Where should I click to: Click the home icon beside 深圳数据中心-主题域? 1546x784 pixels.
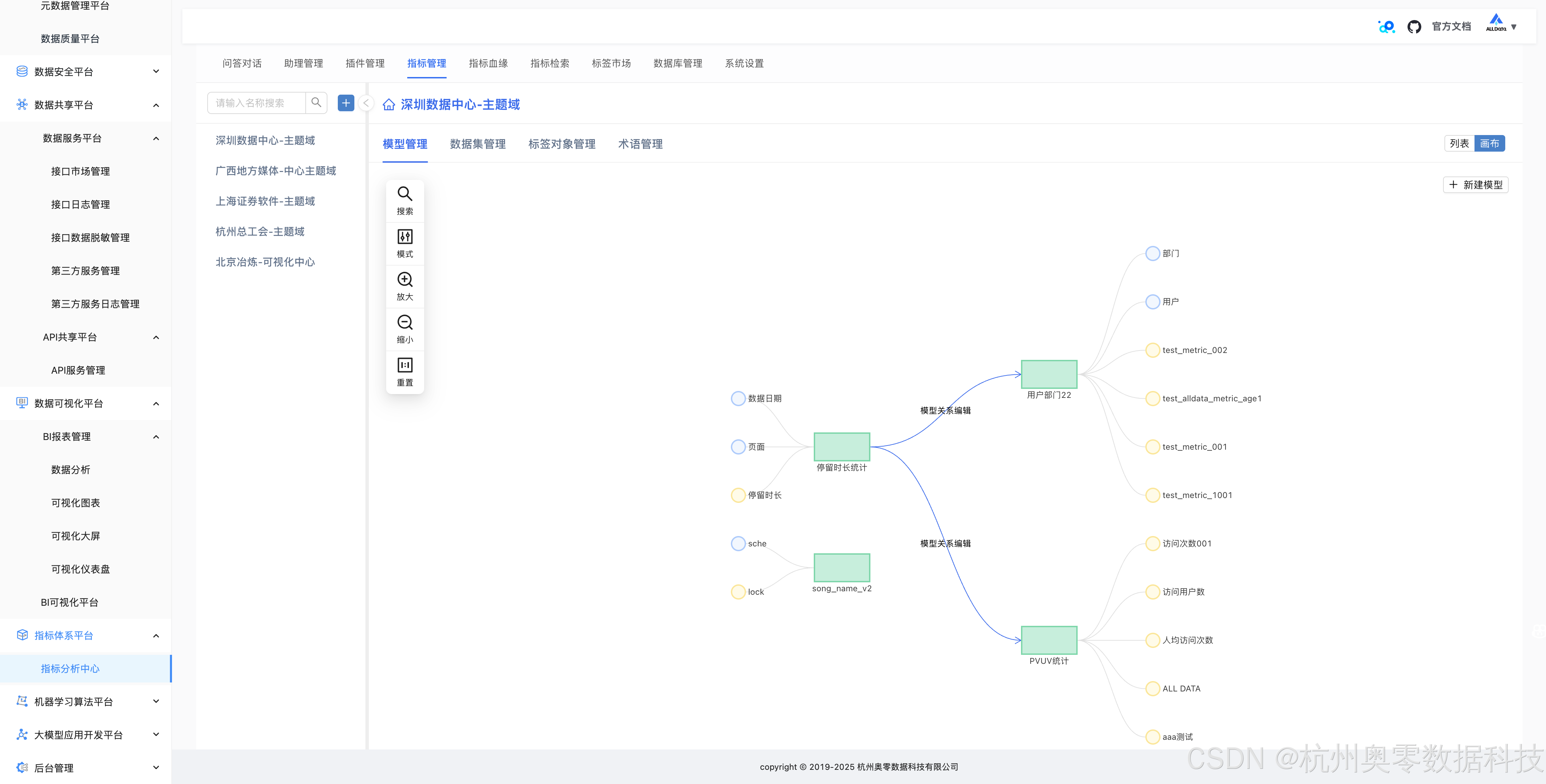coord(389,104)
